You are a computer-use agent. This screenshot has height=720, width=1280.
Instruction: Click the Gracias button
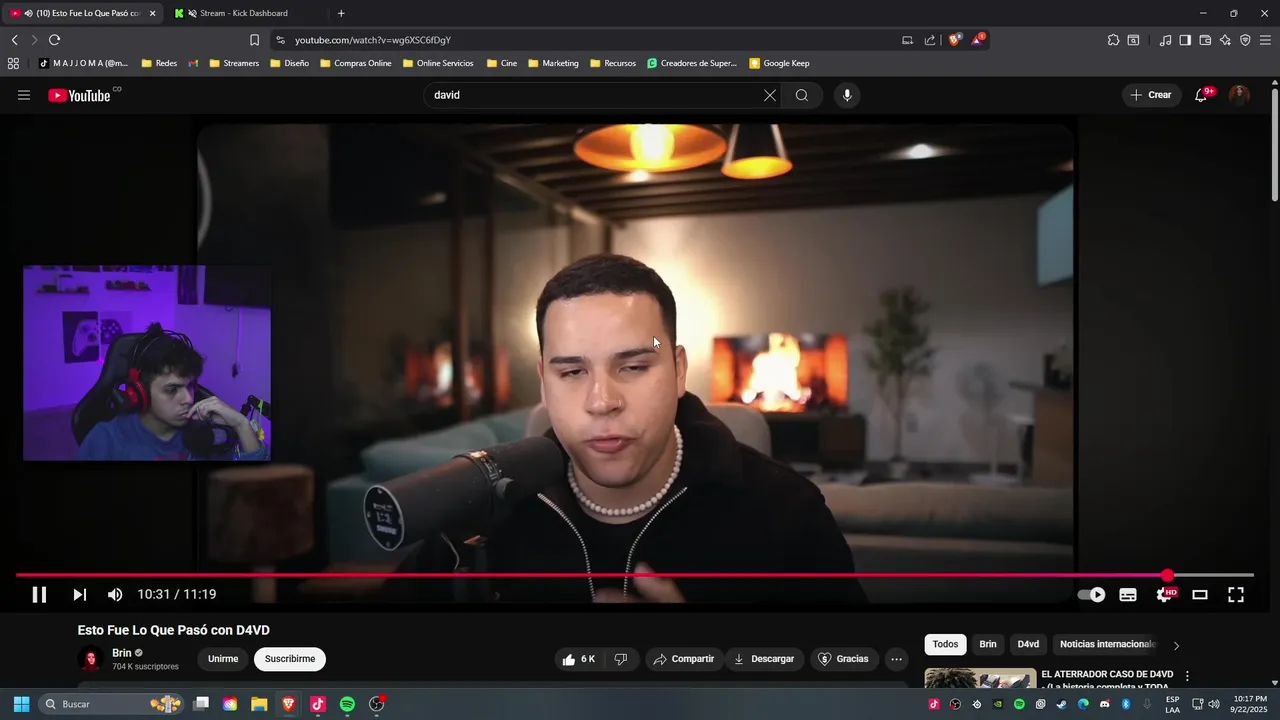point(844,659)
